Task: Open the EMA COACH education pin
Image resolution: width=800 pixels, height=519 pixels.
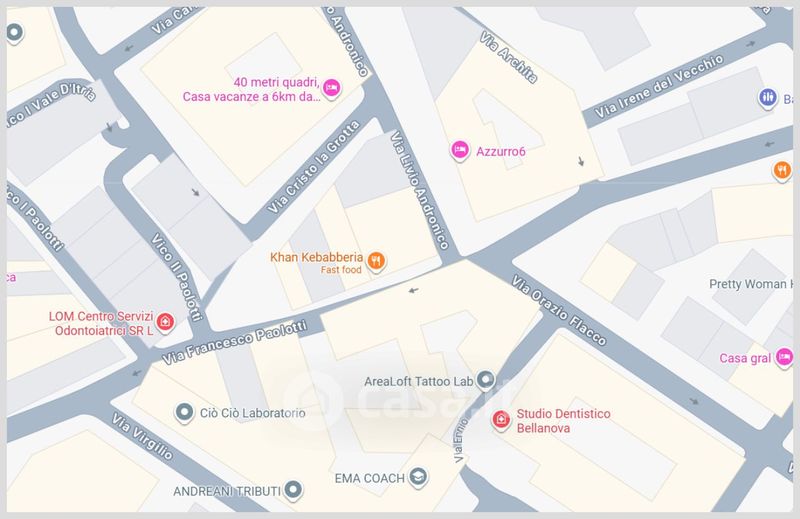Action: tap(418, 478)
